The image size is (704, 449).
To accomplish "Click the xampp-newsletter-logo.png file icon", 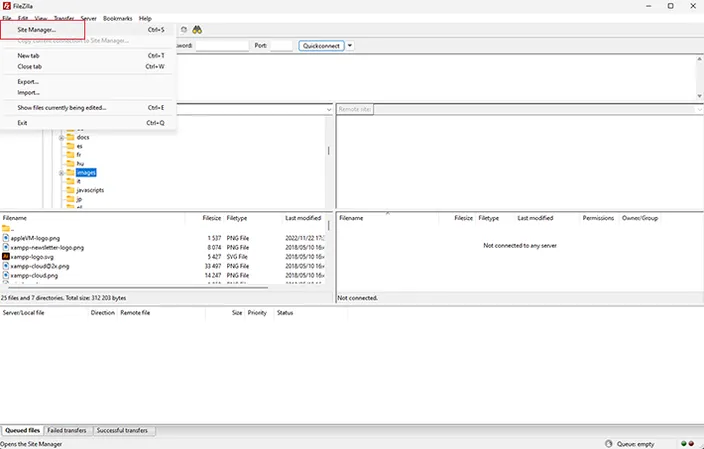I will pos(5,247).
